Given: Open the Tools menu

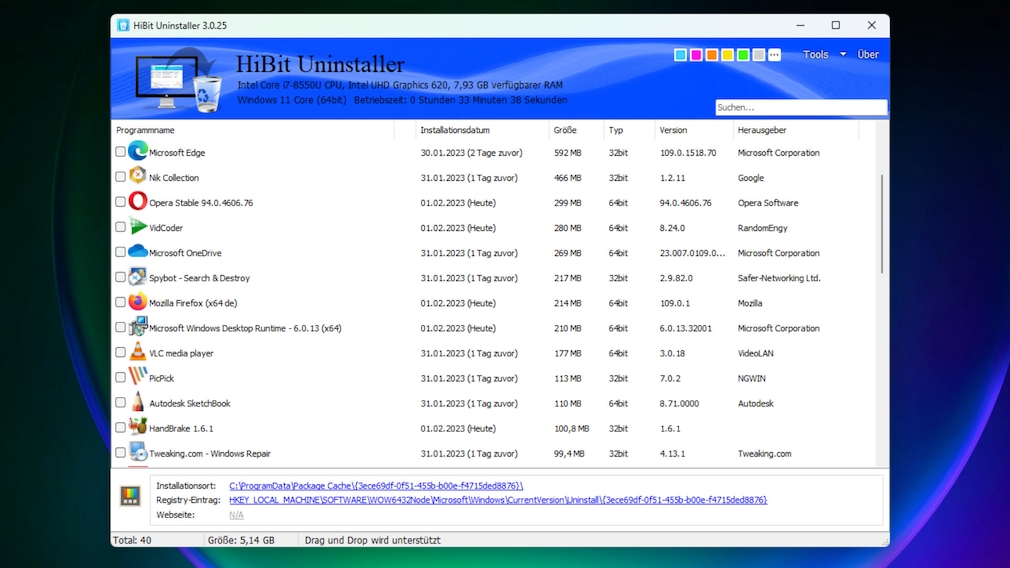Looking at the screenshot, I should click(x=816, y=55).
